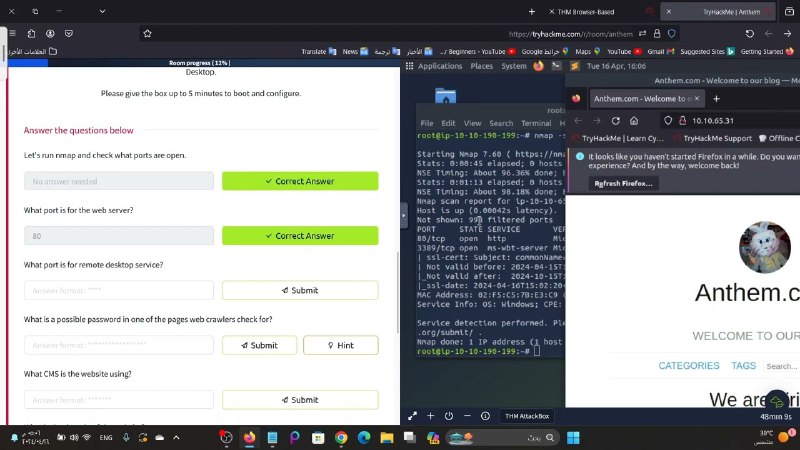Reload page in AttackBox Firefox
Screen dimensions: 800x450
[x=616, y=121]
